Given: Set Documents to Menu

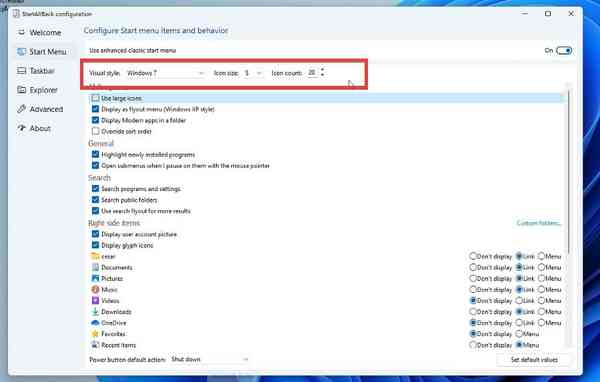Looking at the screenshot, I should point(541,267).
